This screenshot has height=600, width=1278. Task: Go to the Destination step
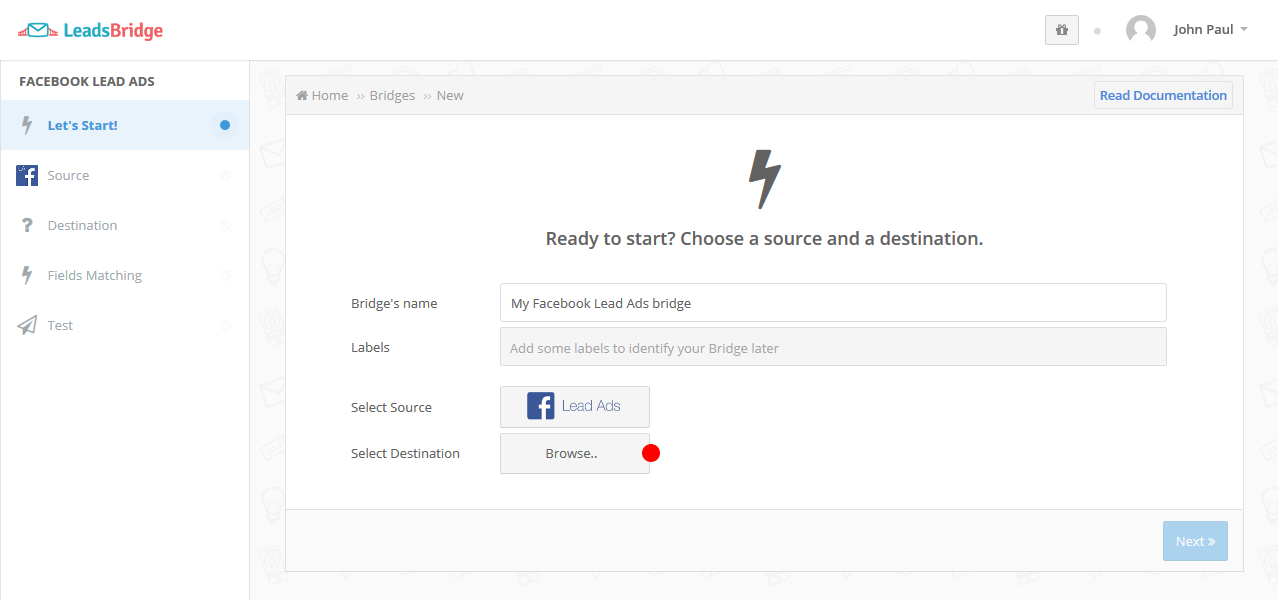pos(124,225)
